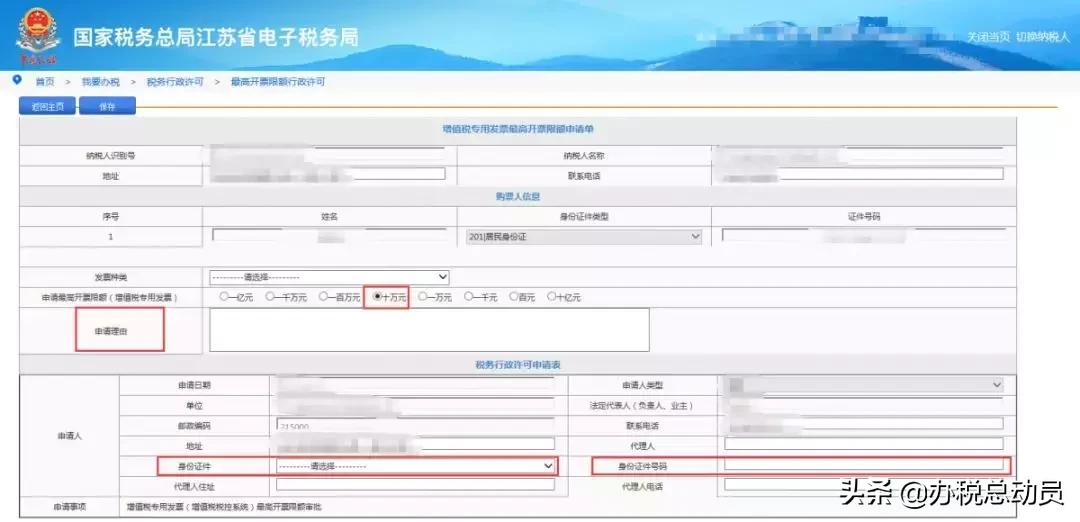Click the tax bureau emblem logo
Screen dimensions: 1080x522
(38, 34)
